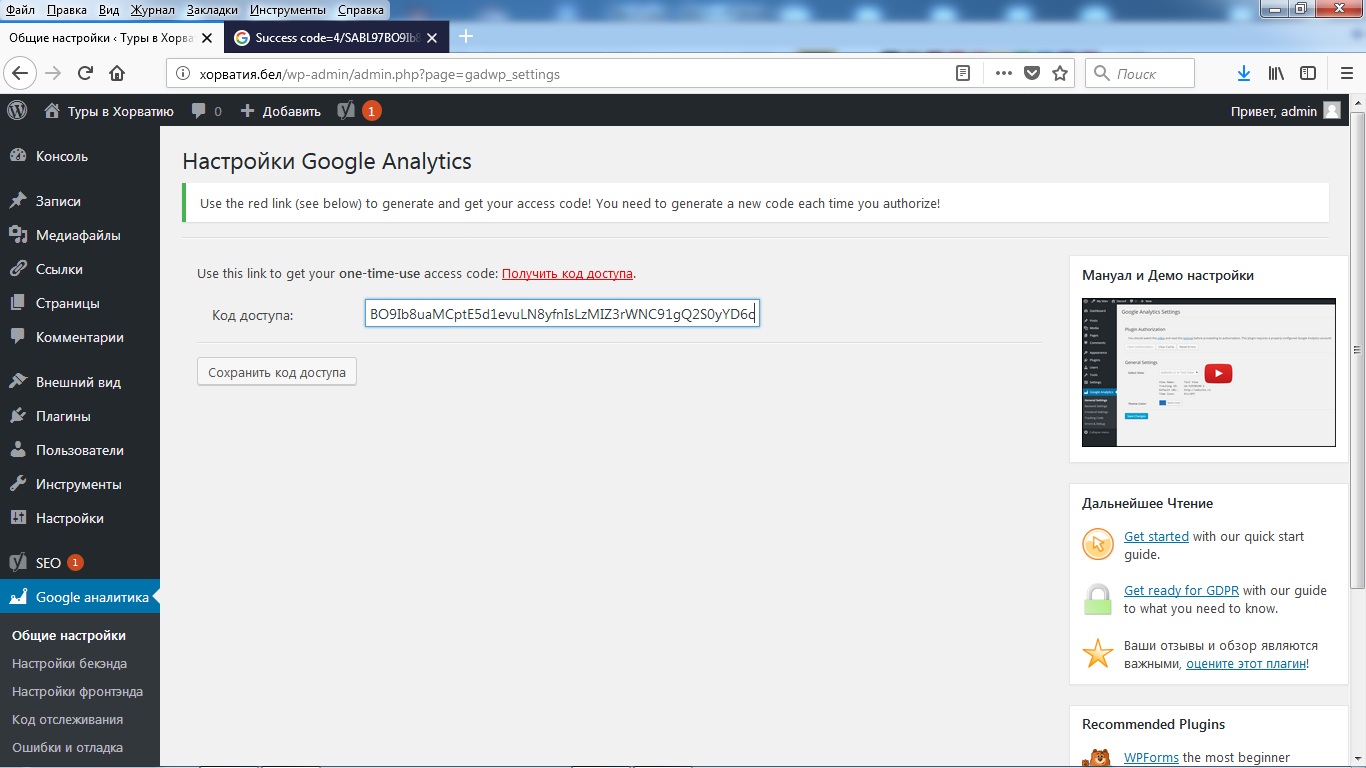Click the browser reload button

[86, 73]
